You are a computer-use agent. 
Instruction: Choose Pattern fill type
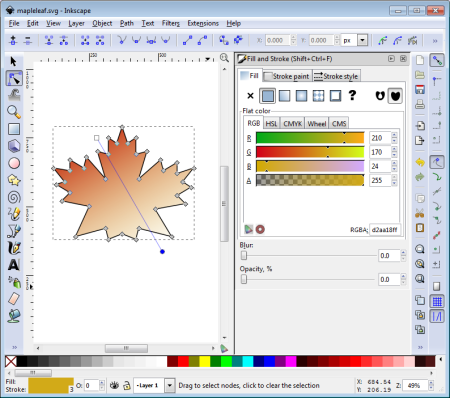(318, 96)
